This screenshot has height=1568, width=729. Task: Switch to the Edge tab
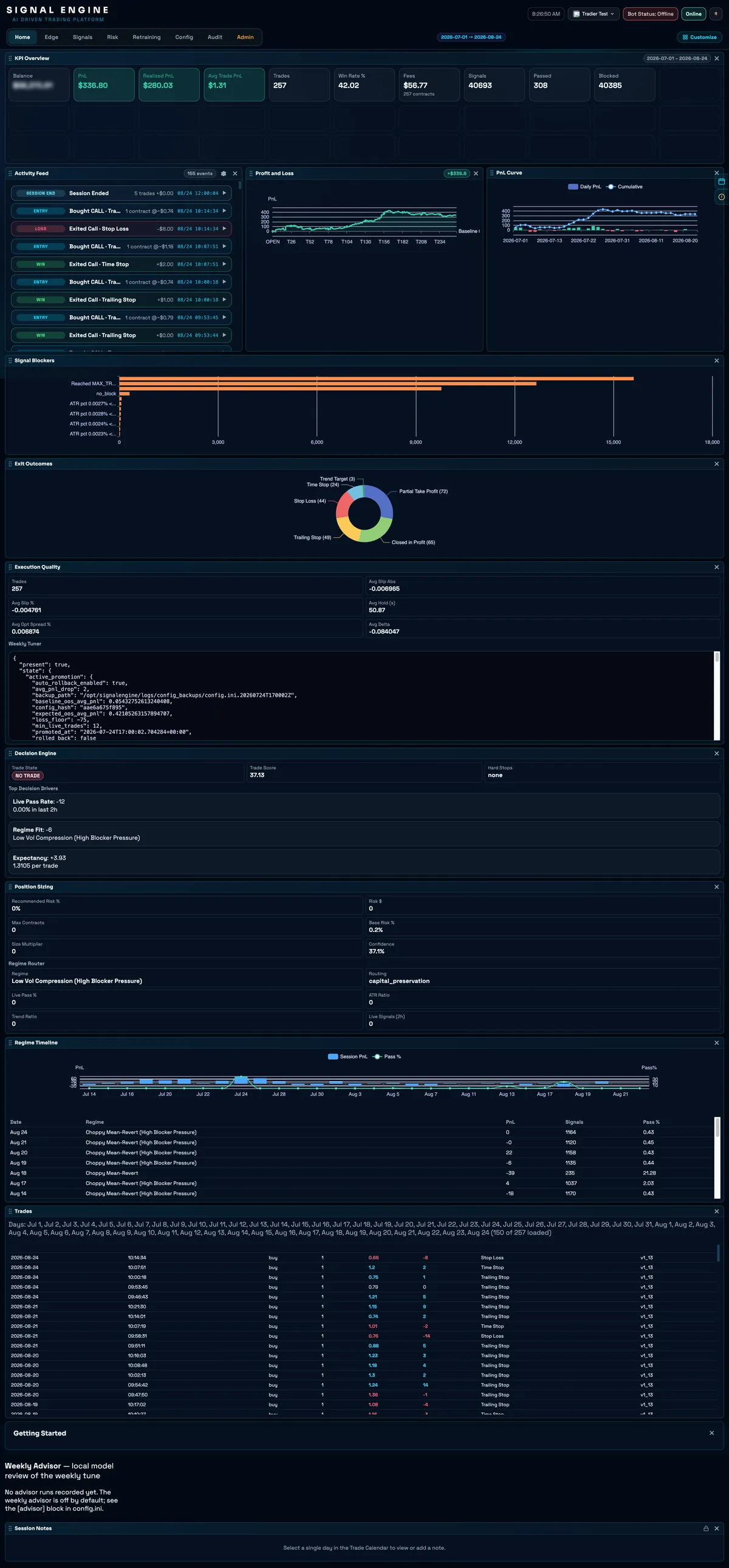click(x=51, y=37)
